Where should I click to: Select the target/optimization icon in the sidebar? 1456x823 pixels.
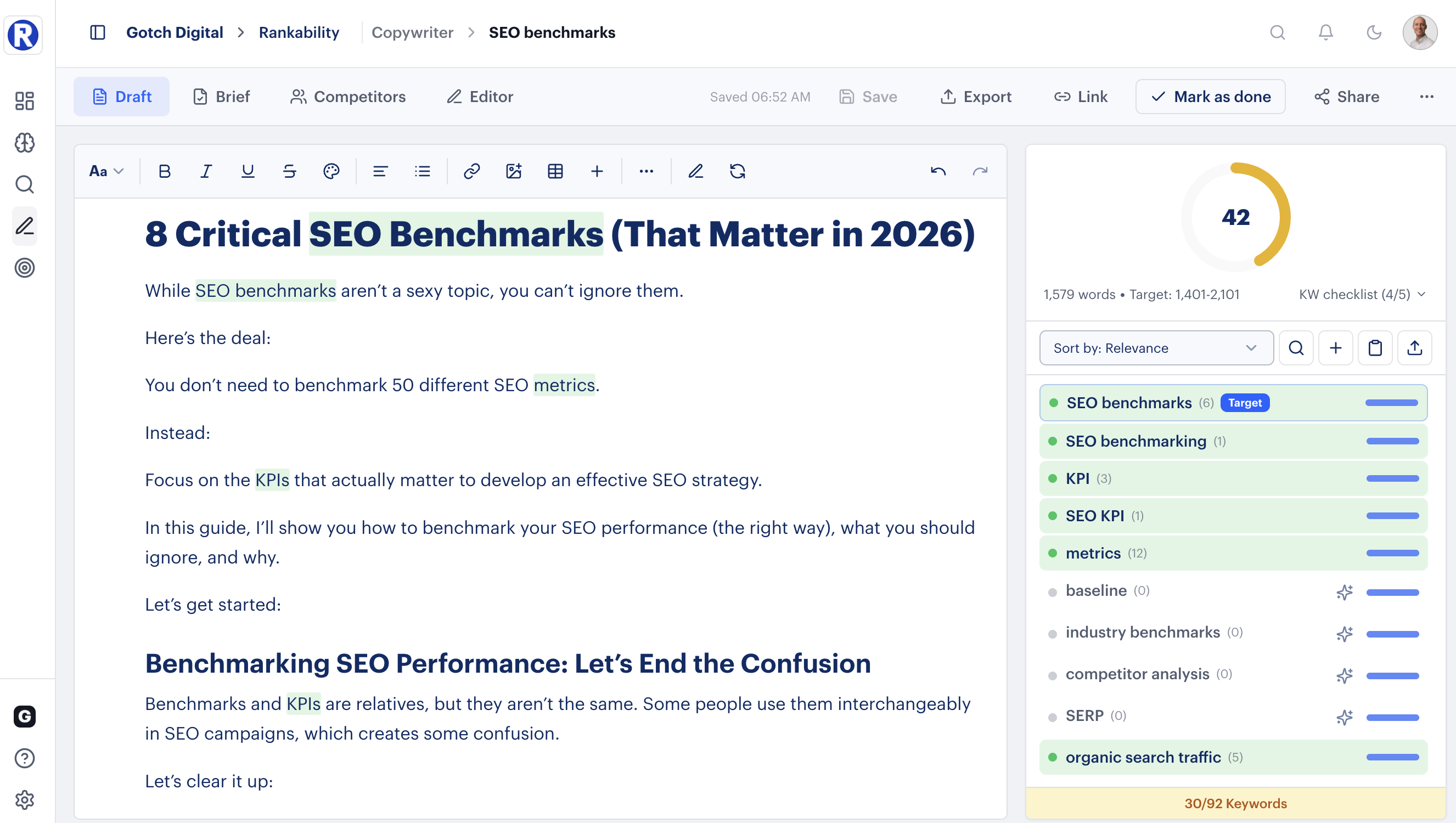(24, 268)
